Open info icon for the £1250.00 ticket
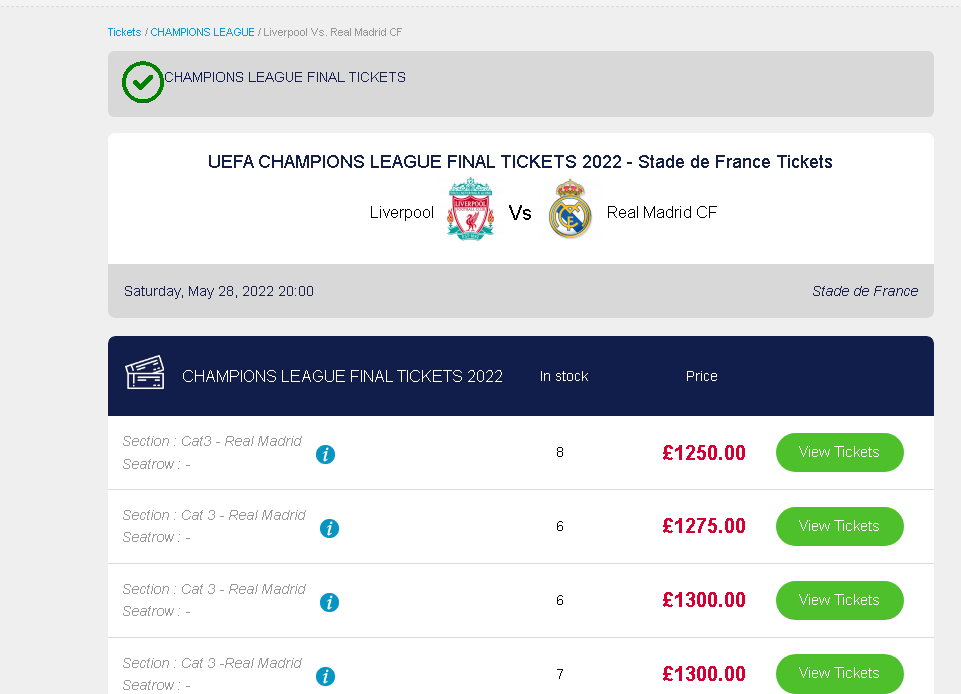The width and height of the screenshot is (961, 694). (x=325, y=454)
